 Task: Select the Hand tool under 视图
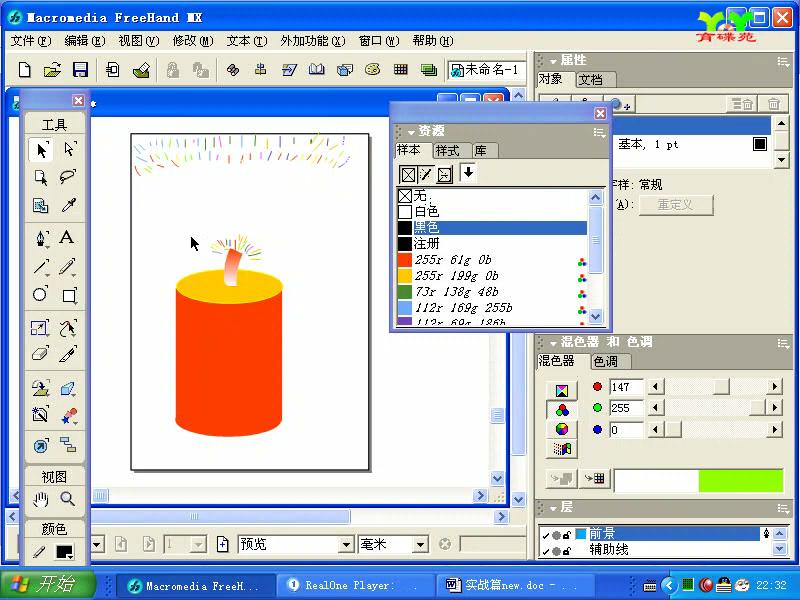tap(40, 499)
